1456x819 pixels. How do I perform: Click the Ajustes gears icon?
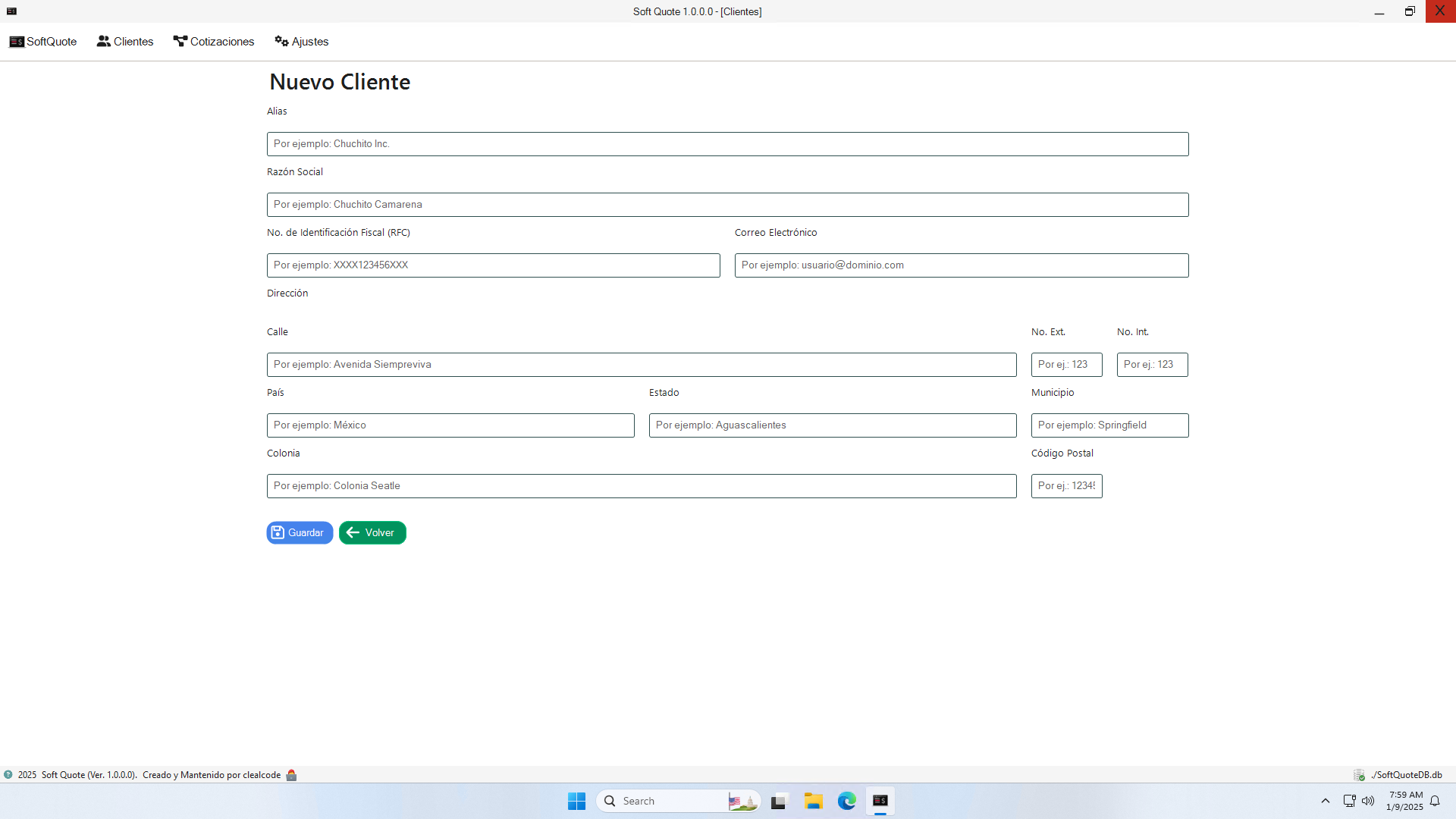(x=281, y=42)
